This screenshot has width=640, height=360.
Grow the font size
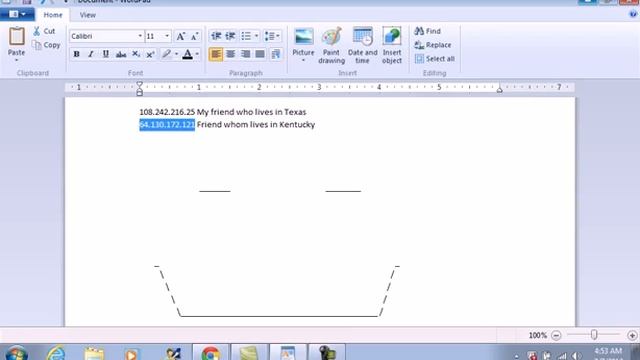(x=180, y=36)
